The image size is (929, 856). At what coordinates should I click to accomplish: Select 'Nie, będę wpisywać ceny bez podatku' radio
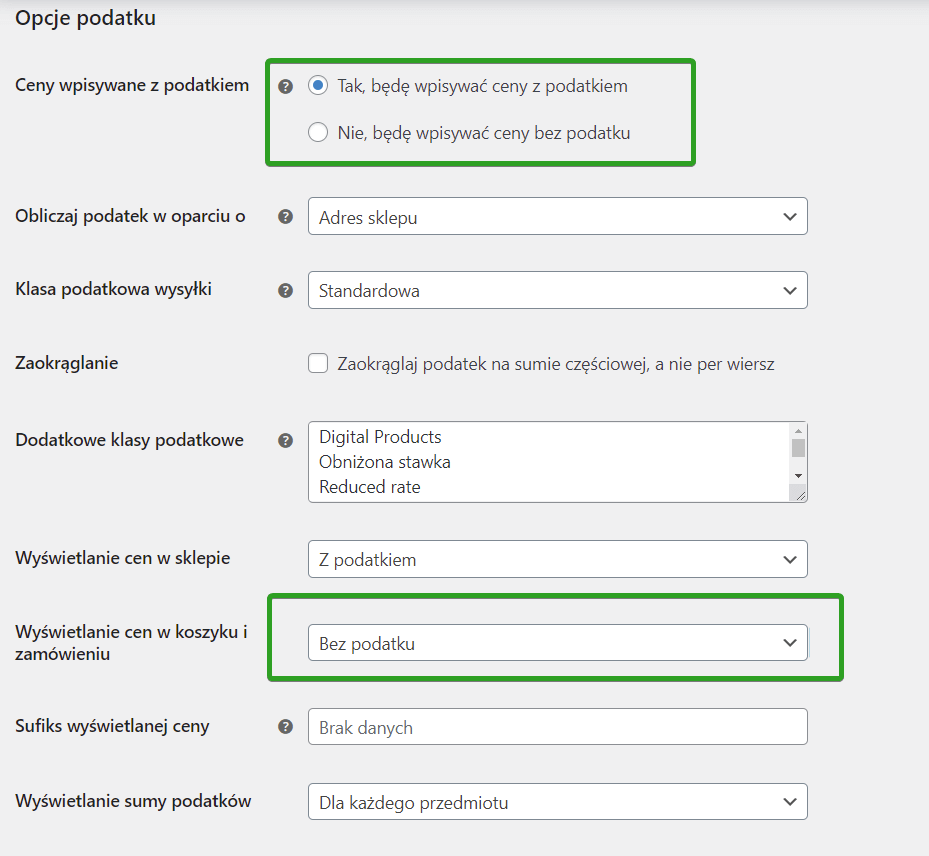coord(318,132)
